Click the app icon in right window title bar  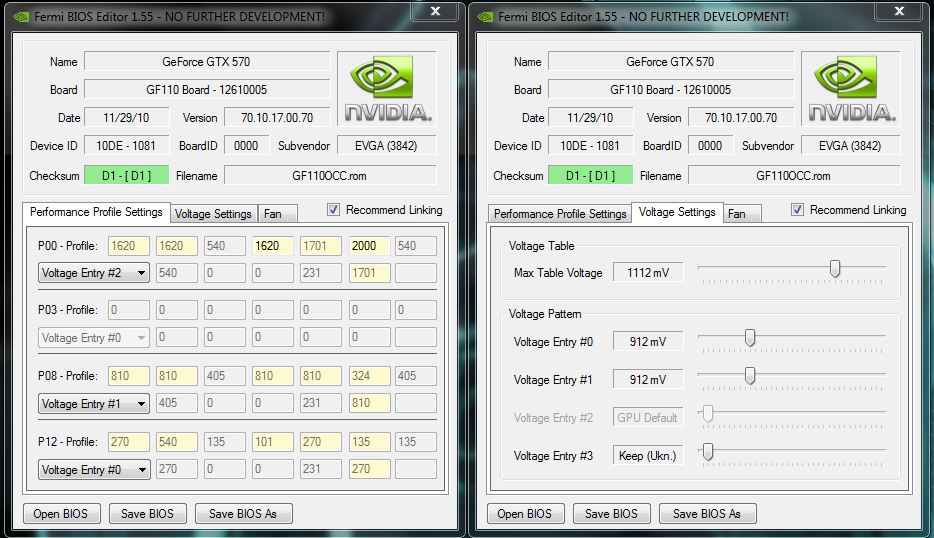(x=485, y=17)
